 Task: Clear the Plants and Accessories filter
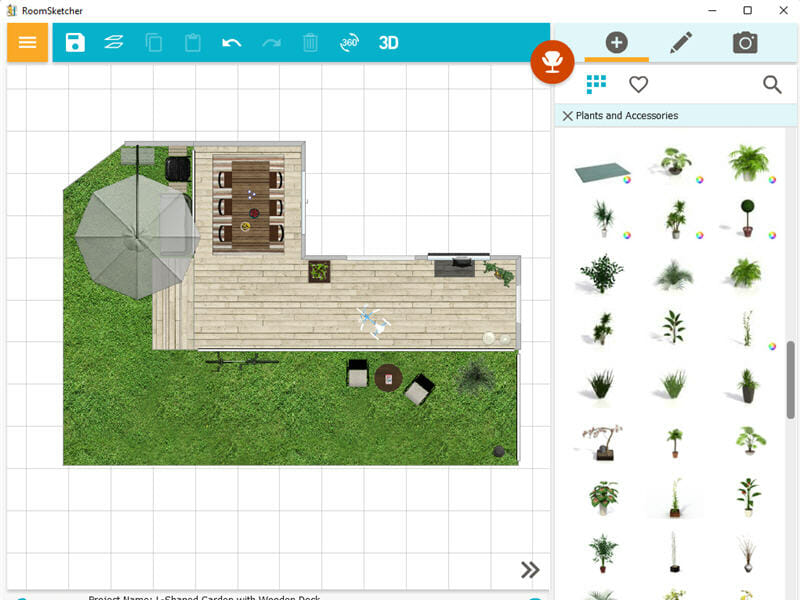click(x=569, y=116)
